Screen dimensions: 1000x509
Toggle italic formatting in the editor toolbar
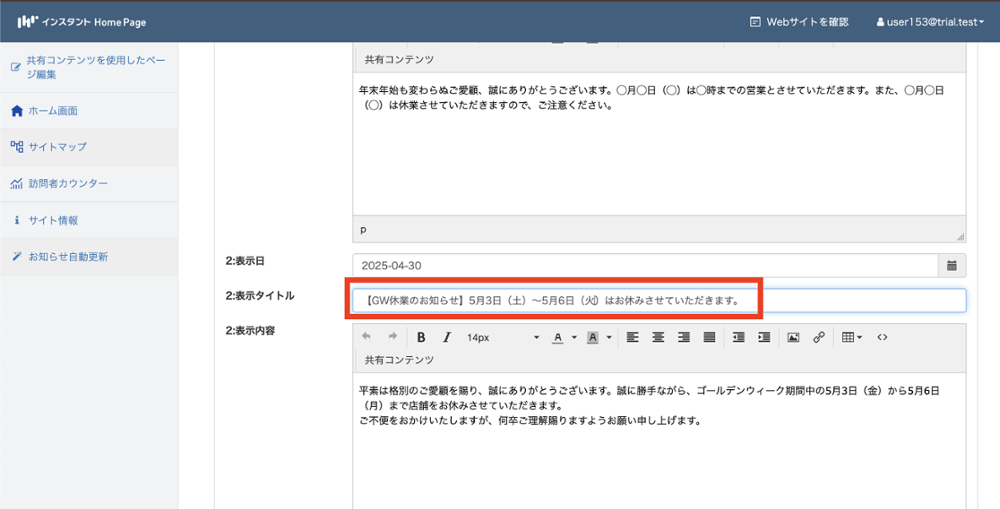point(447,338)
